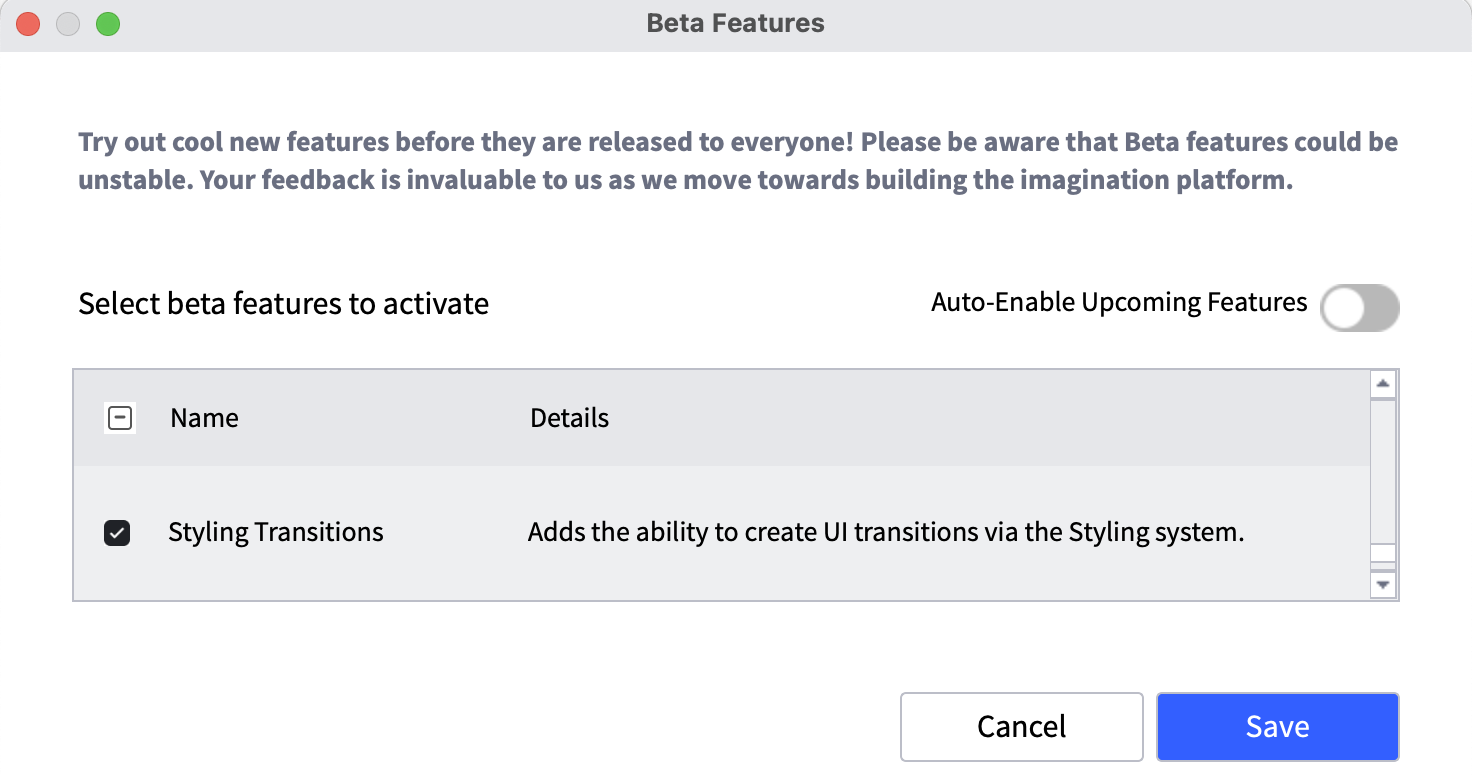Save the beta feature selection

1278,727
